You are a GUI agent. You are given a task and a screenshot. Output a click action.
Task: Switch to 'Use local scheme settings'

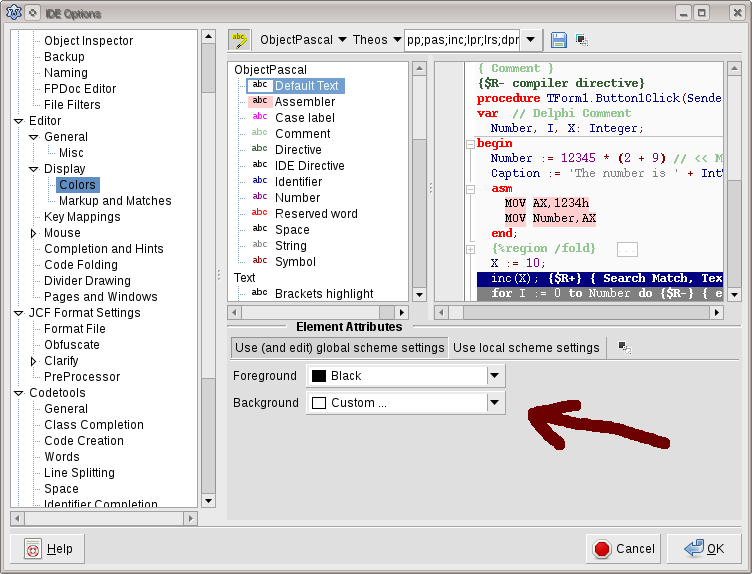point(526,348)
